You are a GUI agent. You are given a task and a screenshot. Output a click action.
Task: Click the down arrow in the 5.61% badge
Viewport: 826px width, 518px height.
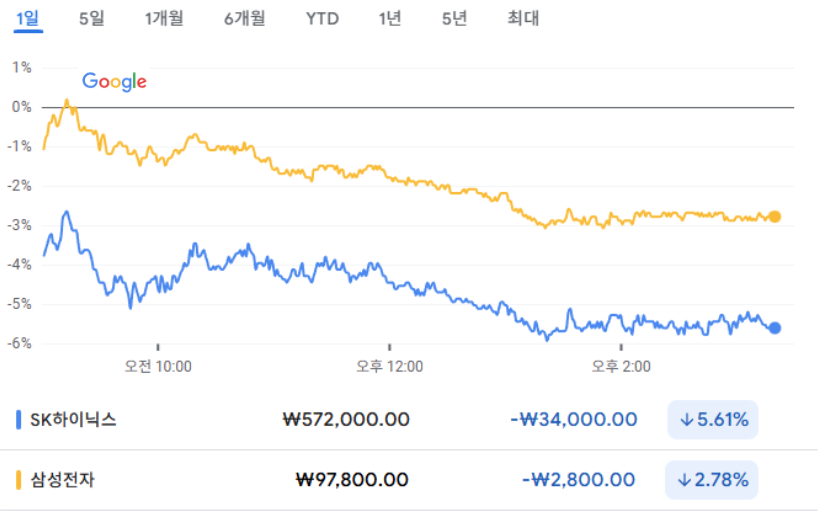point(686,420)
